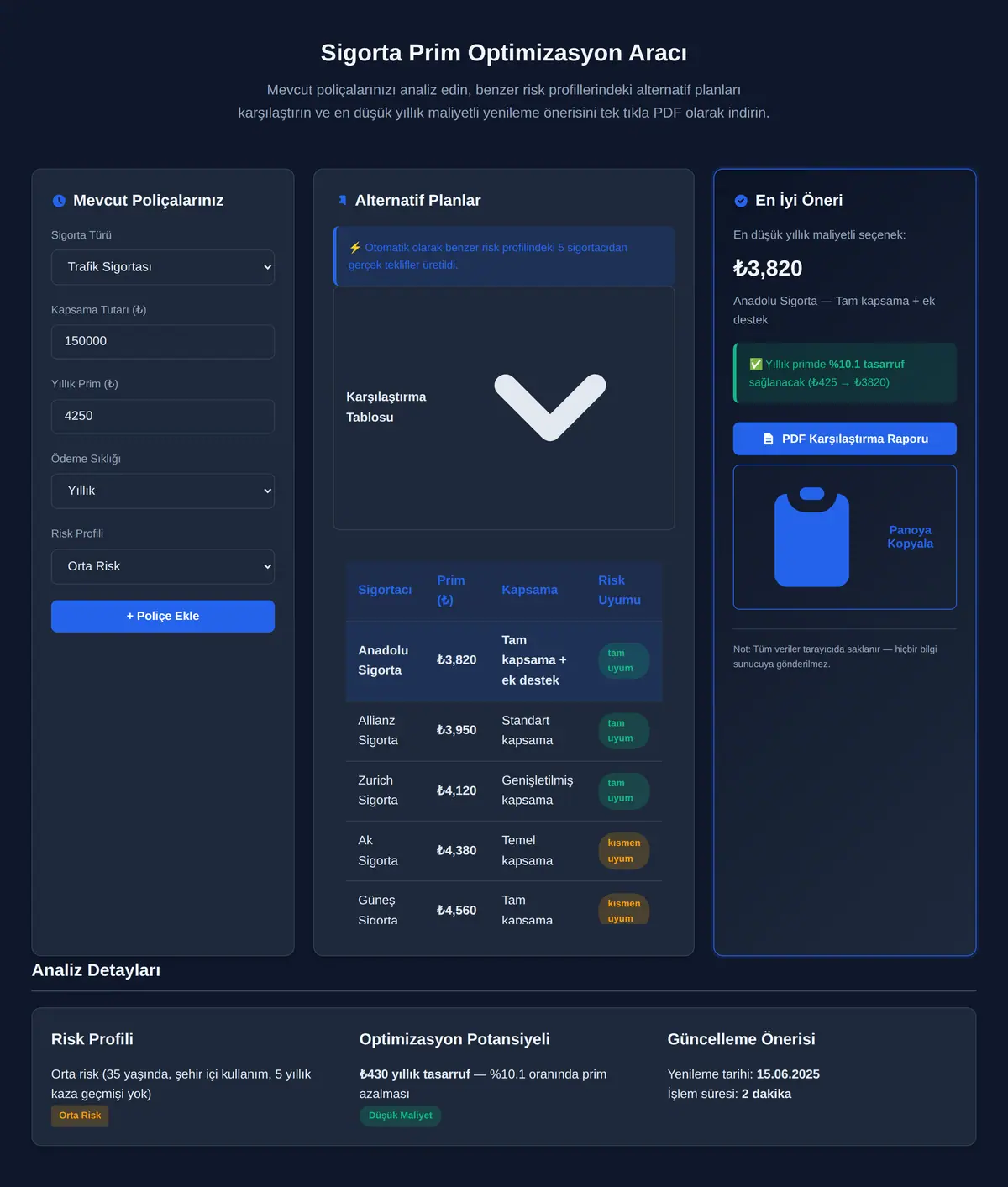Focus the Kapsama Tutarı input field

tap(163, 341)
